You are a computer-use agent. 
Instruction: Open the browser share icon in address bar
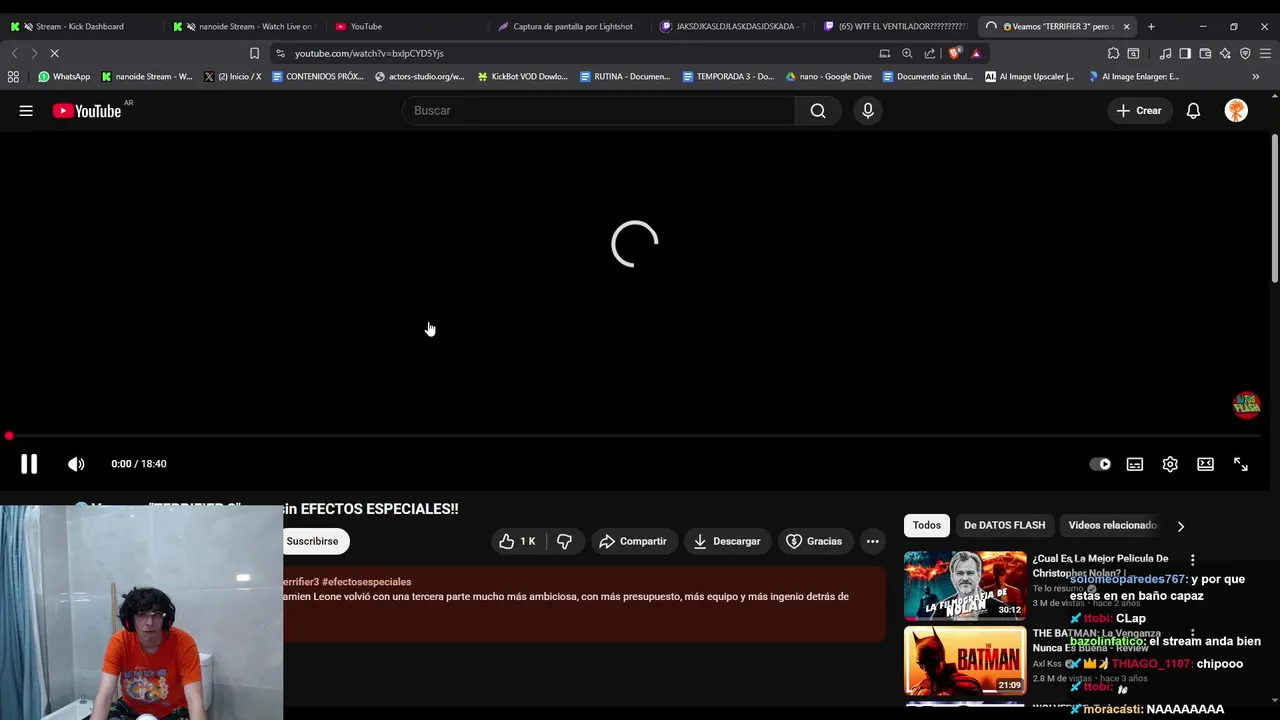tap(930, 53)
